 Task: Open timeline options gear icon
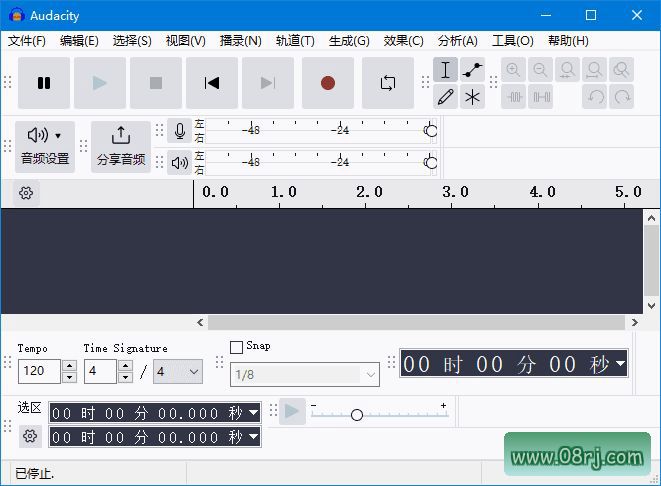(x=26, y=193)
